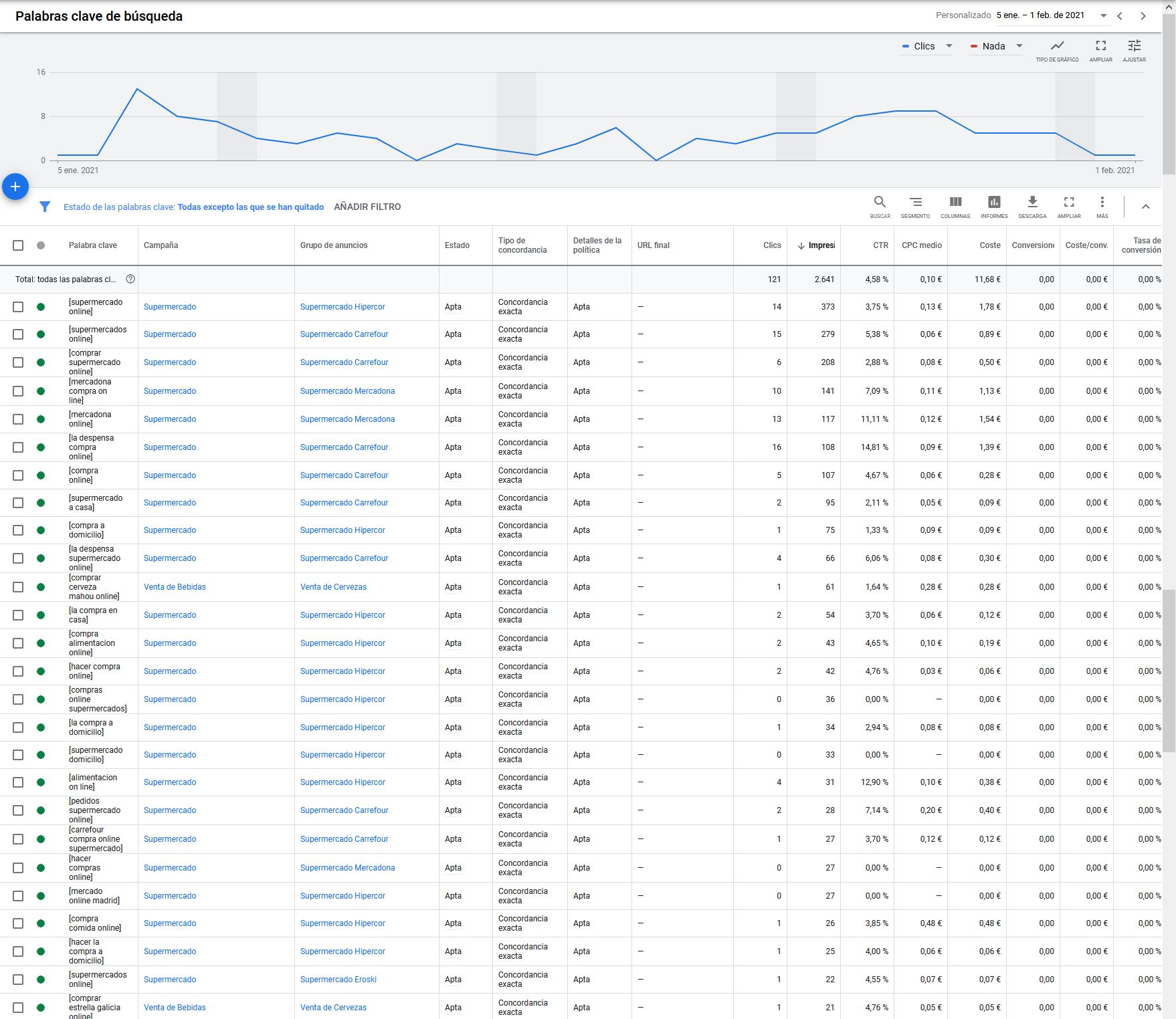Click status dot of [comprar cerveza mahou online]
The height and width of the screenshot is (1019, 1176).
click(41, 587)
